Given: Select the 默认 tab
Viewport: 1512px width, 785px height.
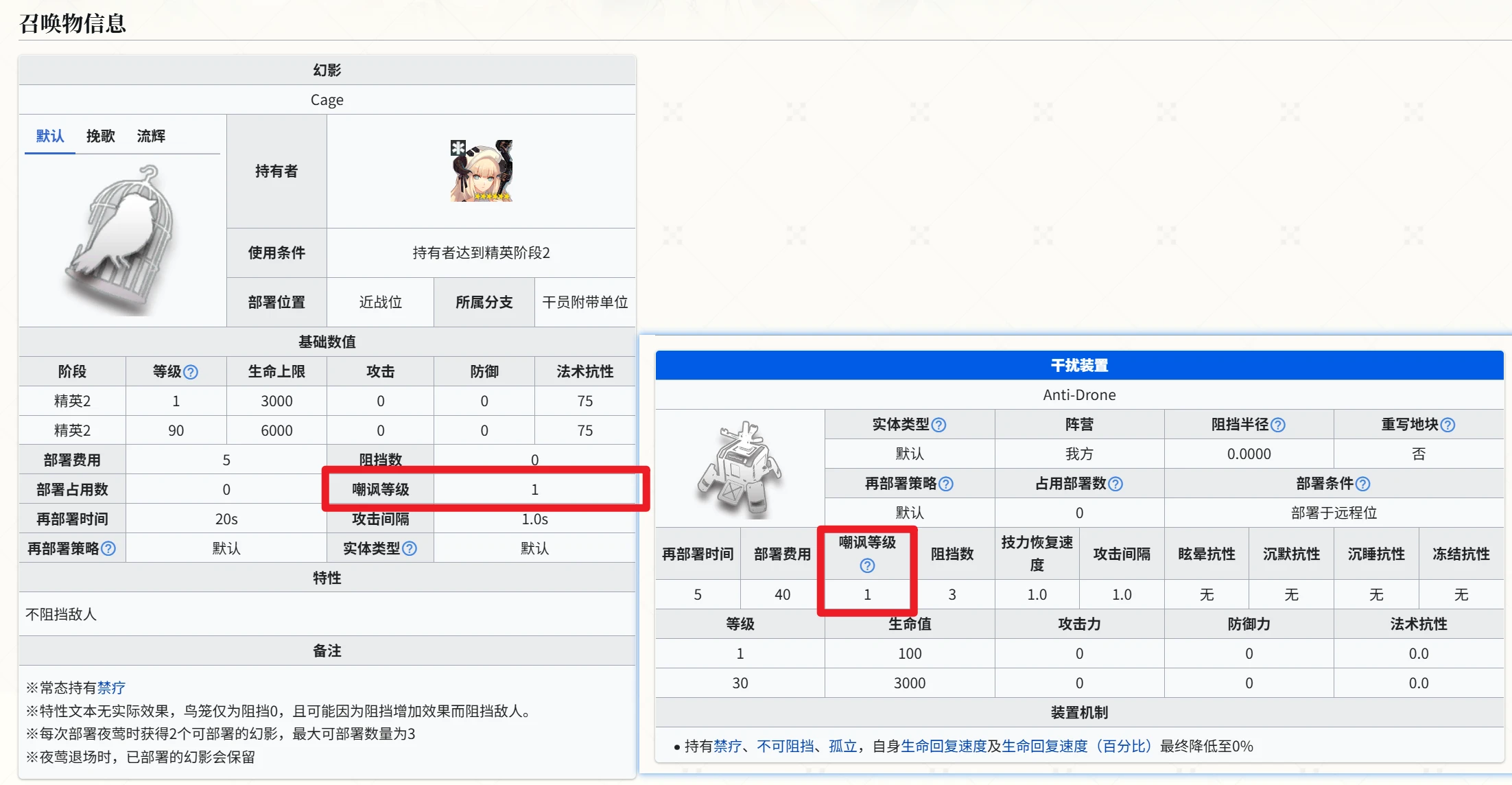Looking at the screenshot, I should [x=49, y=136].
